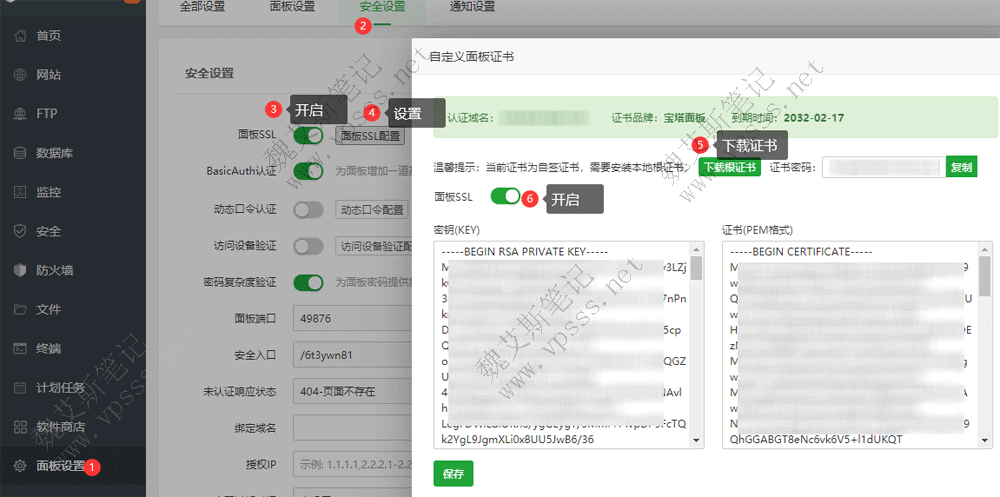
Task: Open the Files folder icon
Action: (20, 309)
